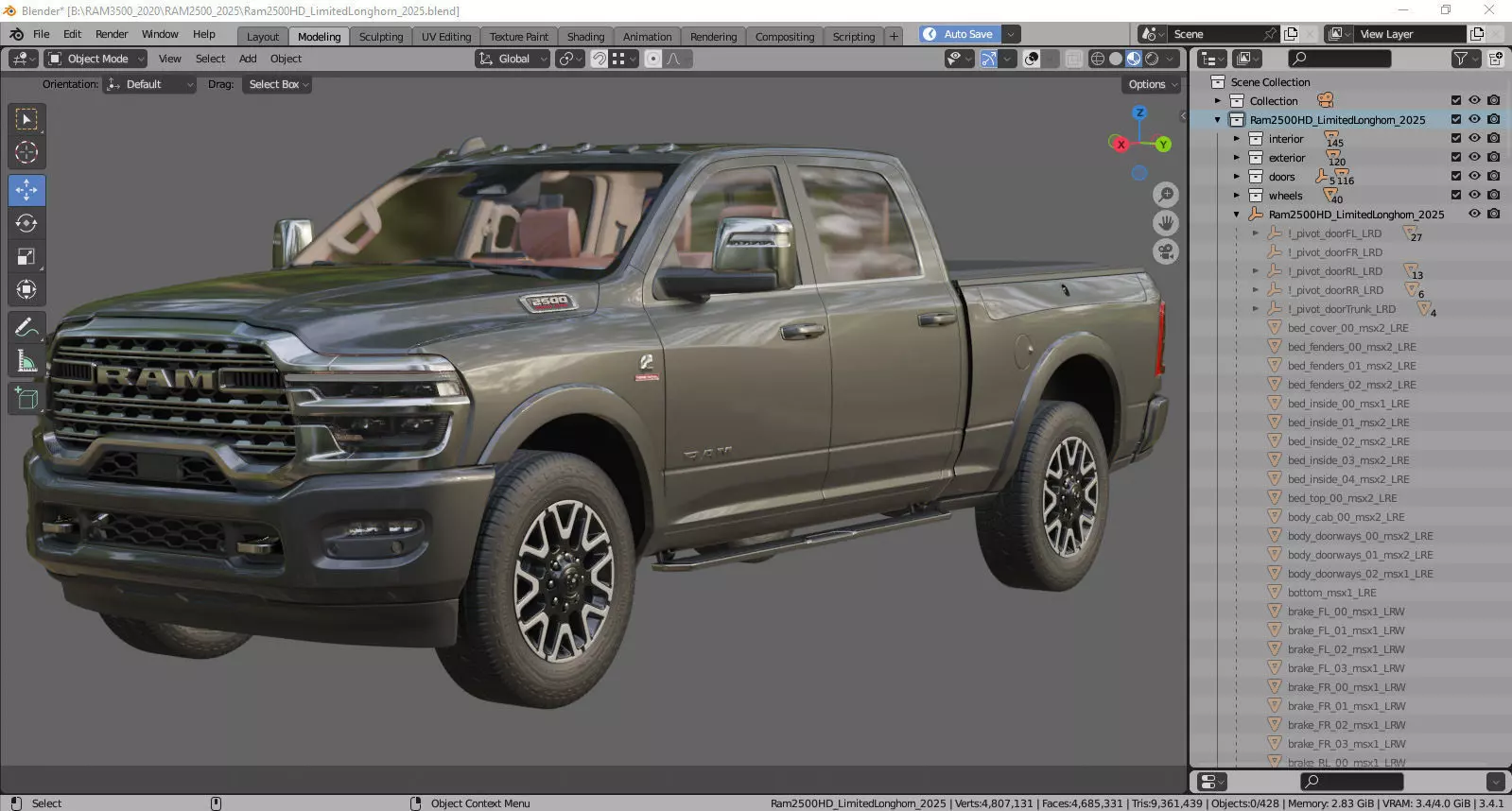Select the Annotate pencil tool

click(26, 328)
